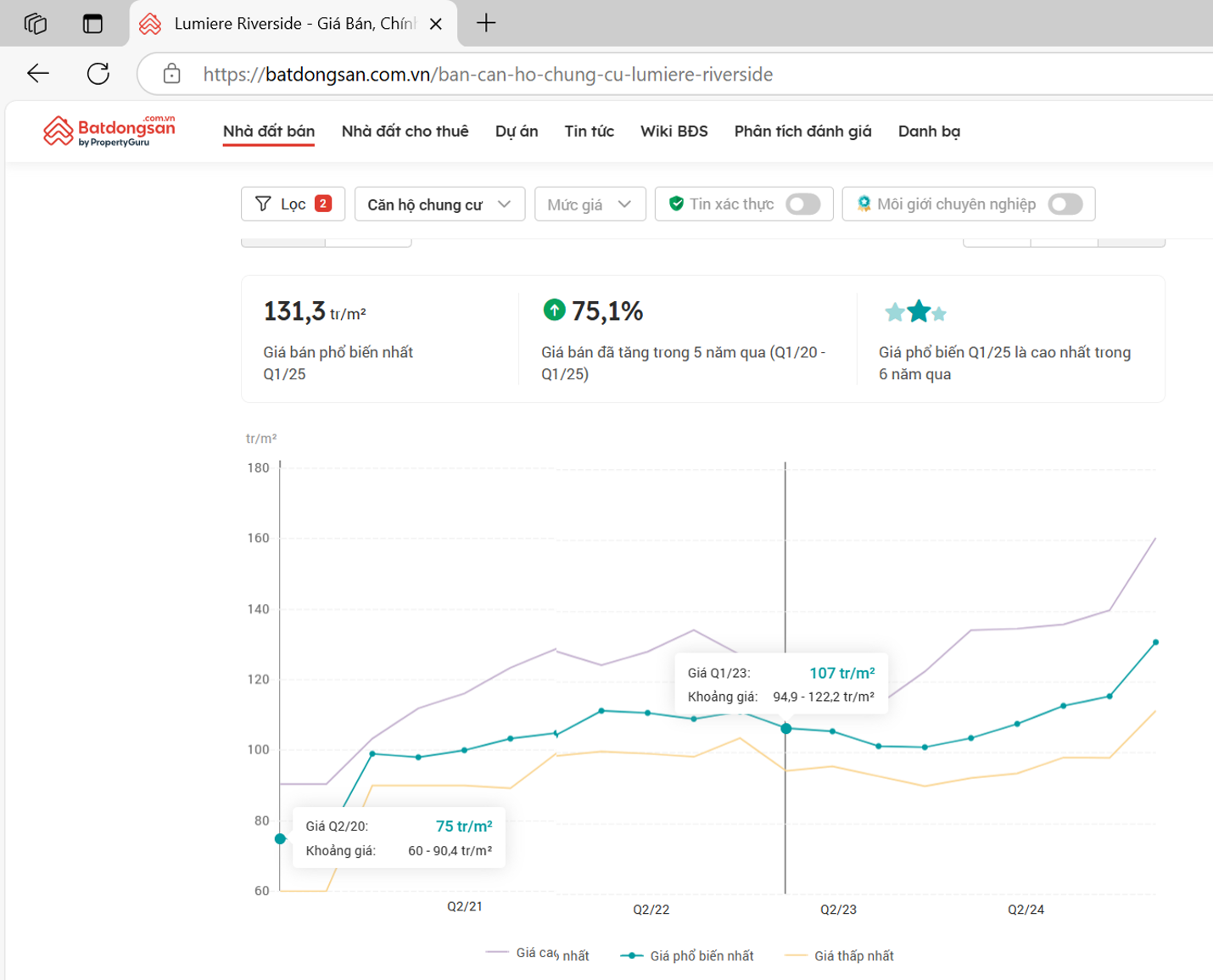Click the site lock icon
This screenshot has width=1213, height=980.
pyautogui.click(x=172, y=74)
